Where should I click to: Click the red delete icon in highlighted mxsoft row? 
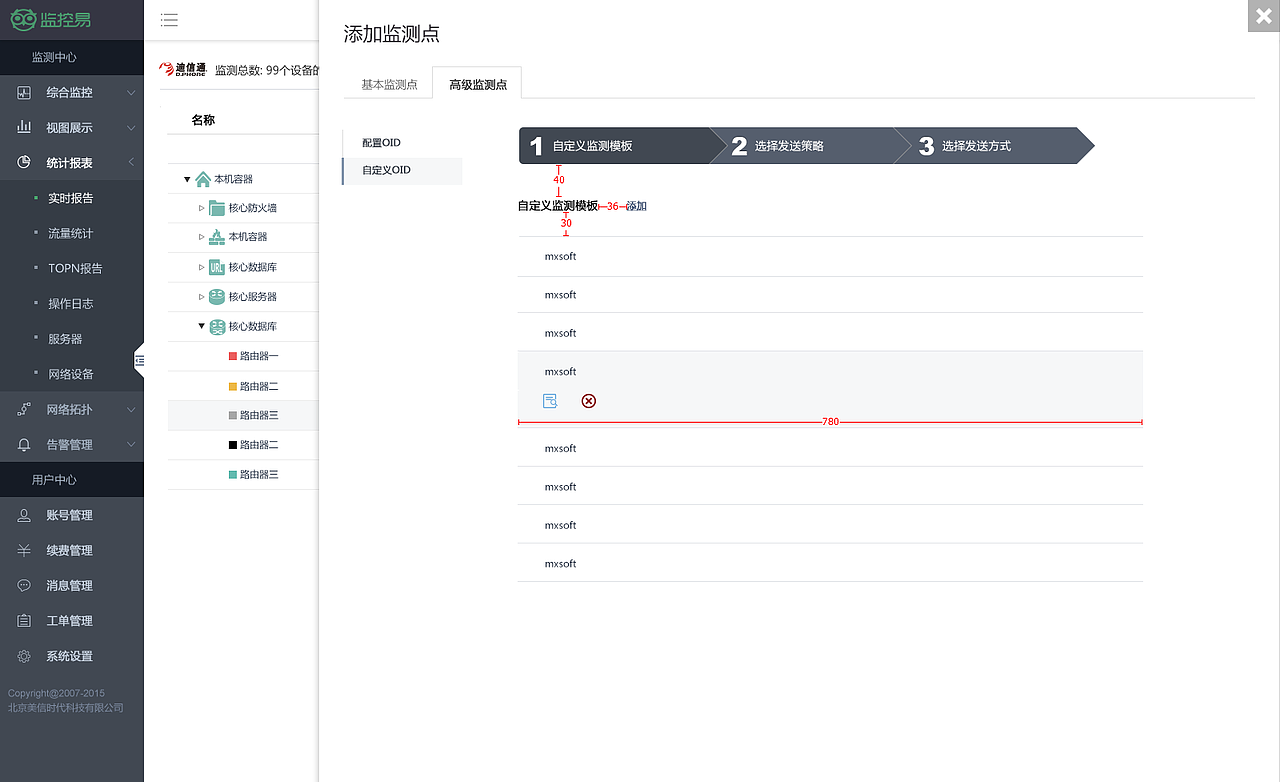[x=589, y=401]
